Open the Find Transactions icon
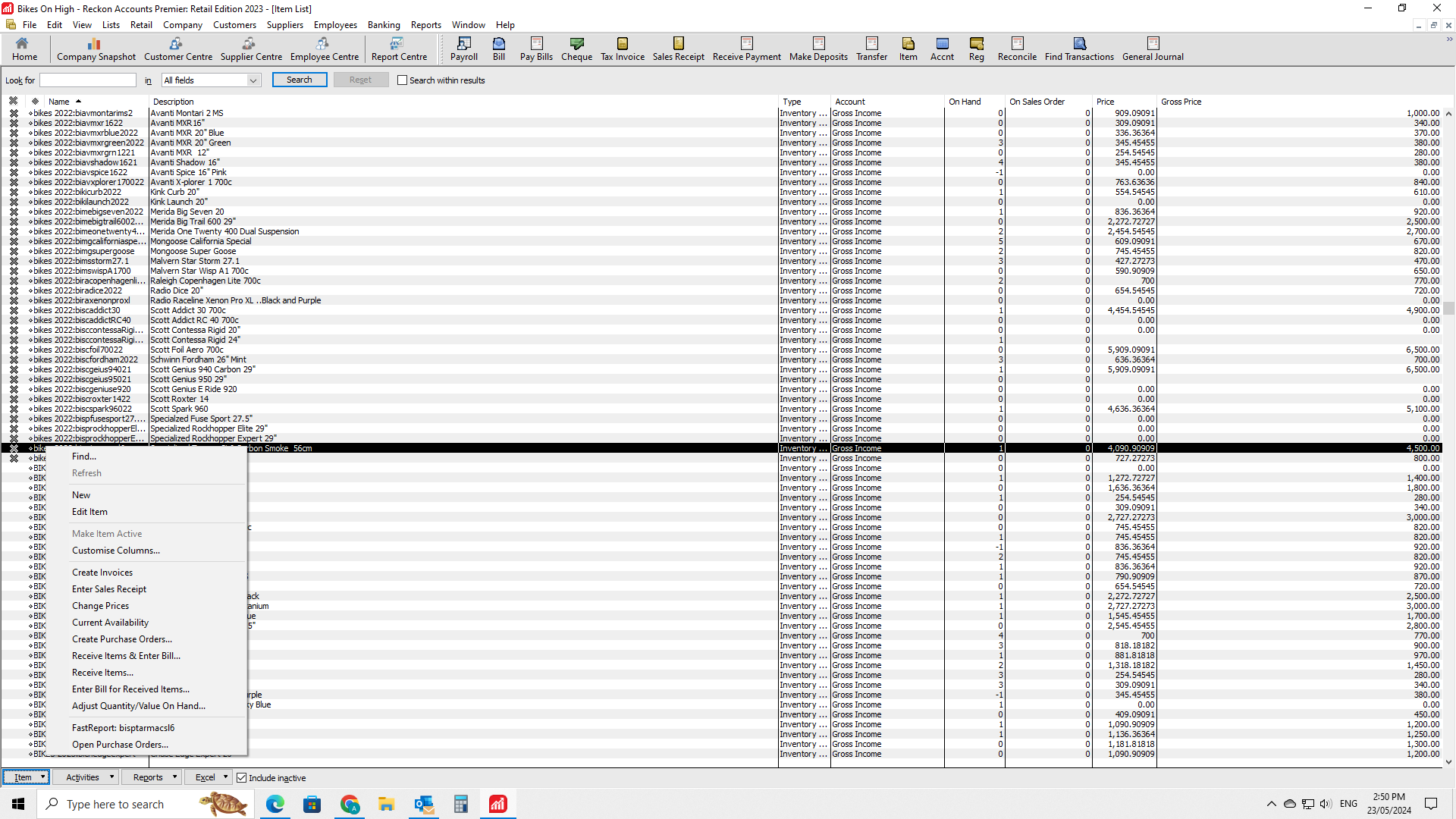The image size is (1456, 819). pyautogui.click(x=1078, y=49)
